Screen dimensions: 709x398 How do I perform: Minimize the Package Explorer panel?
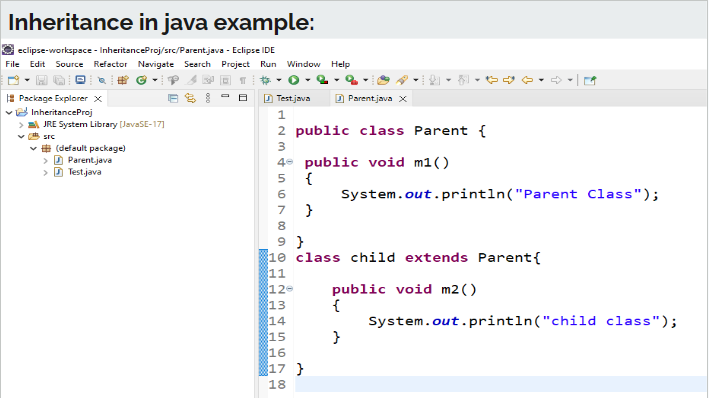225,96
